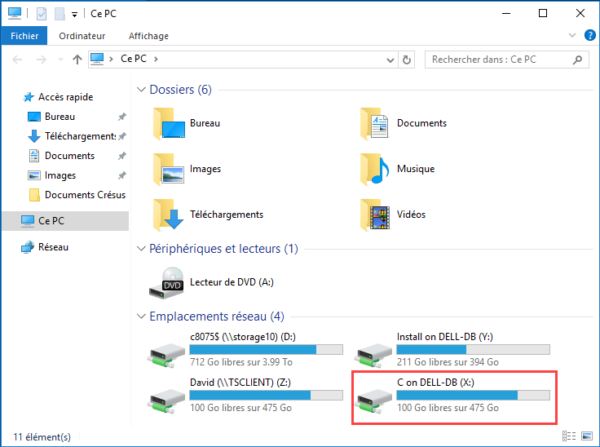
Task: Open the quick access toolbar customize dropdown
Action: point(74,15)
